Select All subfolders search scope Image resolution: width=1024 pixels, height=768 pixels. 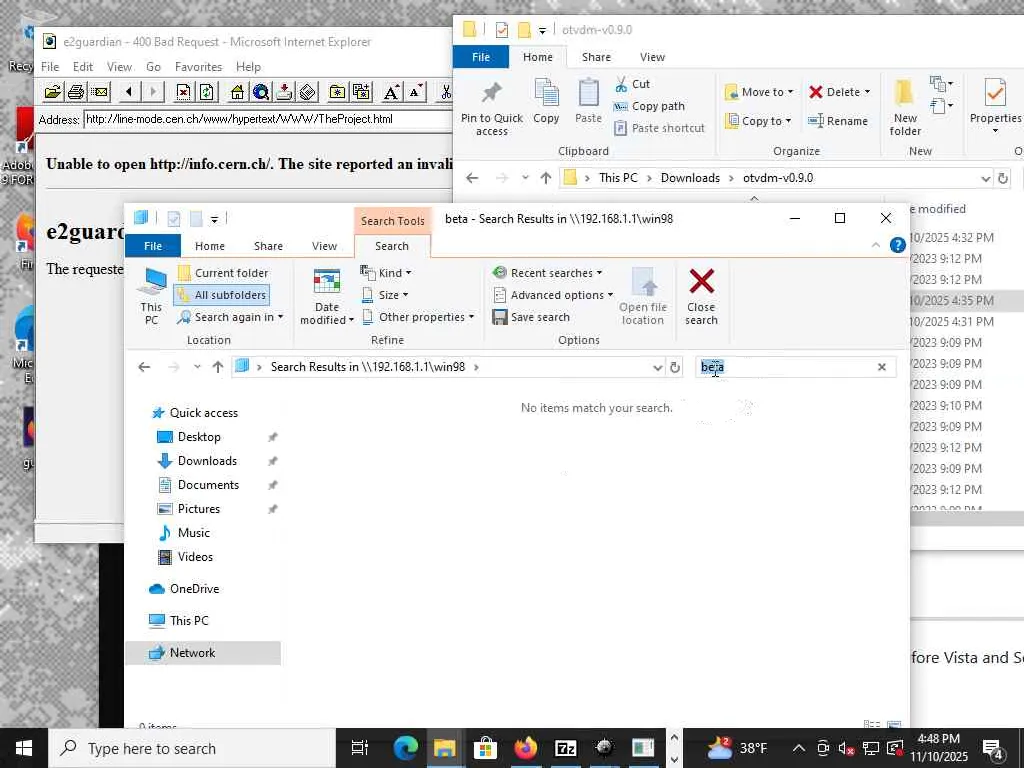point(222,295)
